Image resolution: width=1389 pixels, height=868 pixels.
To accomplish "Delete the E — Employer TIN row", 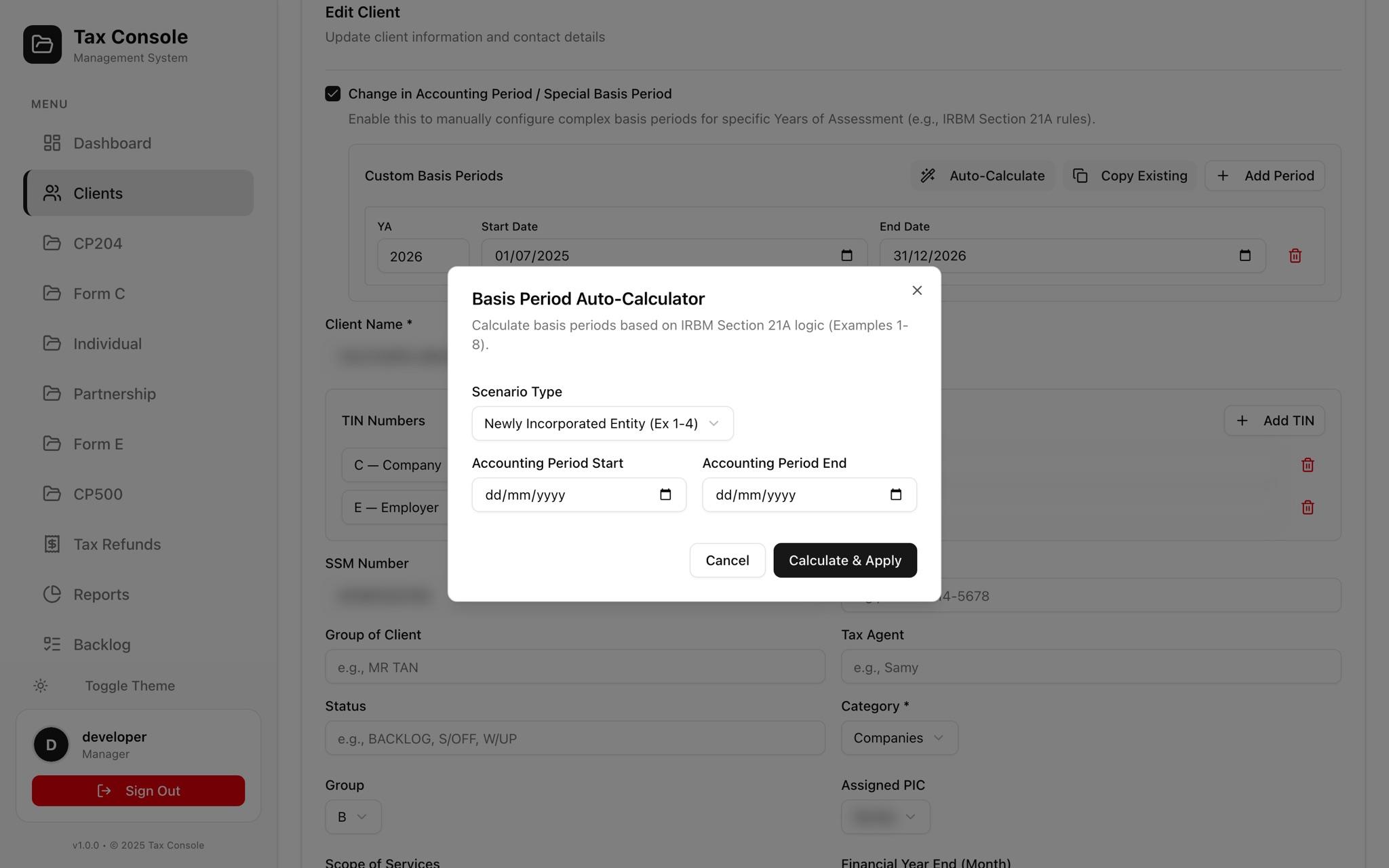I will 1308,507.
